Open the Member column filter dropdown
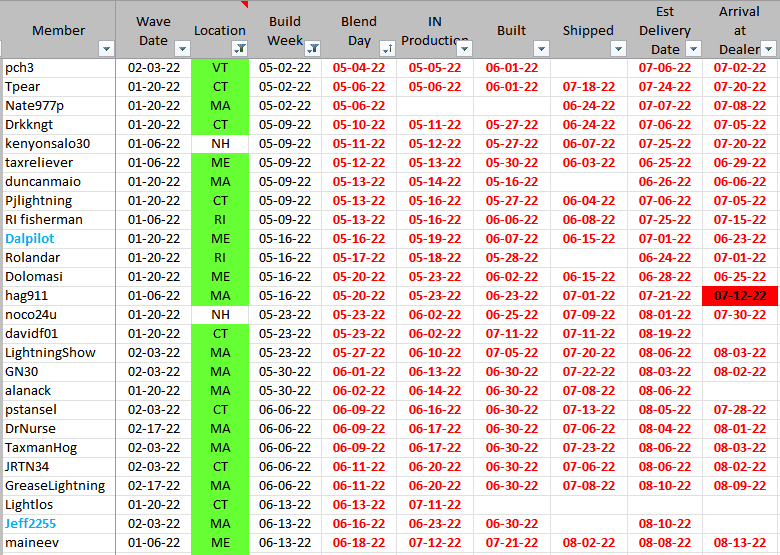Screen dimensions: 780x555 pyautogui.click(x=107, y=49)
